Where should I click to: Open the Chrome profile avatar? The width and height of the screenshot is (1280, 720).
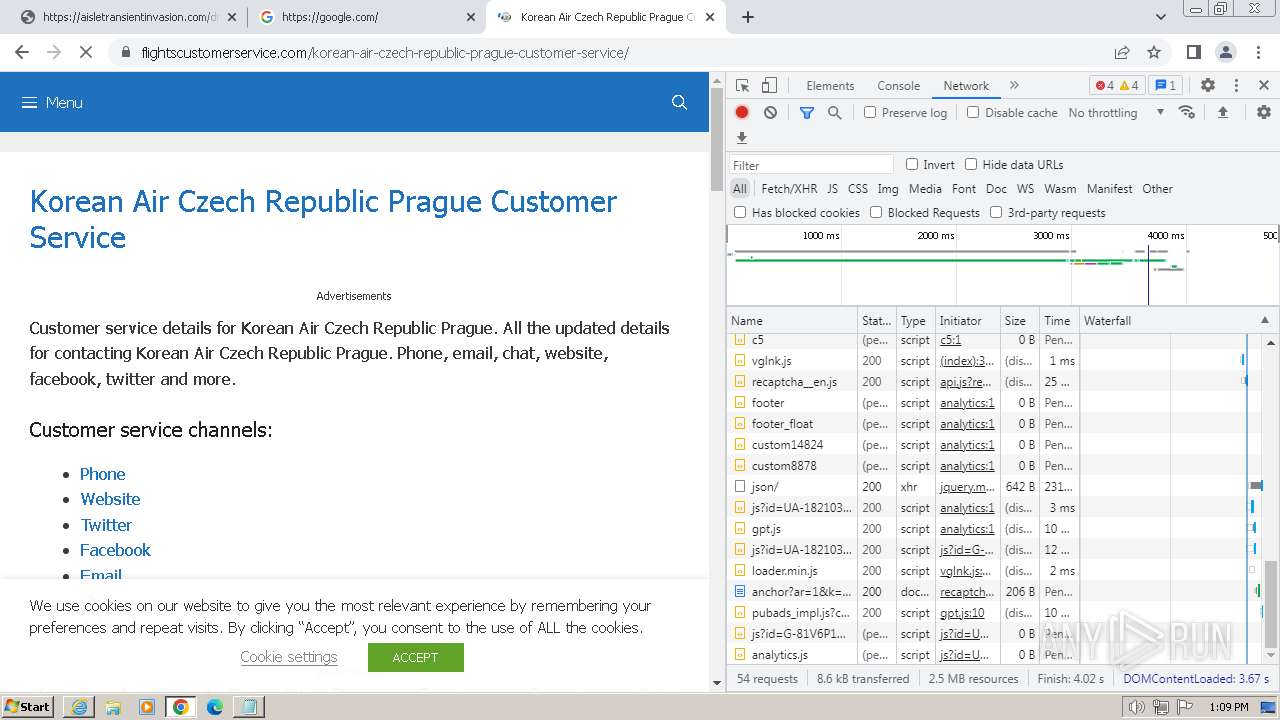(1226, 52)
